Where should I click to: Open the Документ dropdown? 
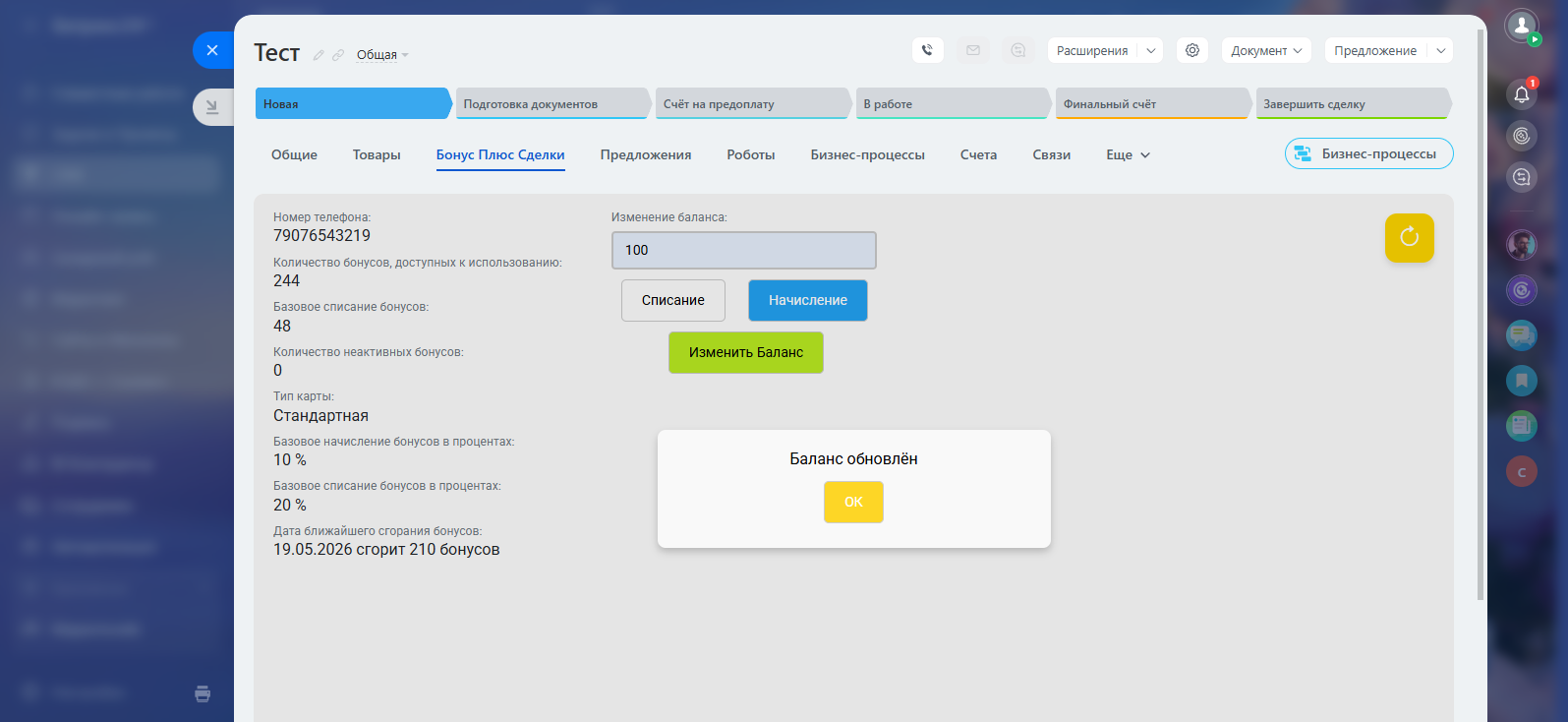[x=1266, y=50]
